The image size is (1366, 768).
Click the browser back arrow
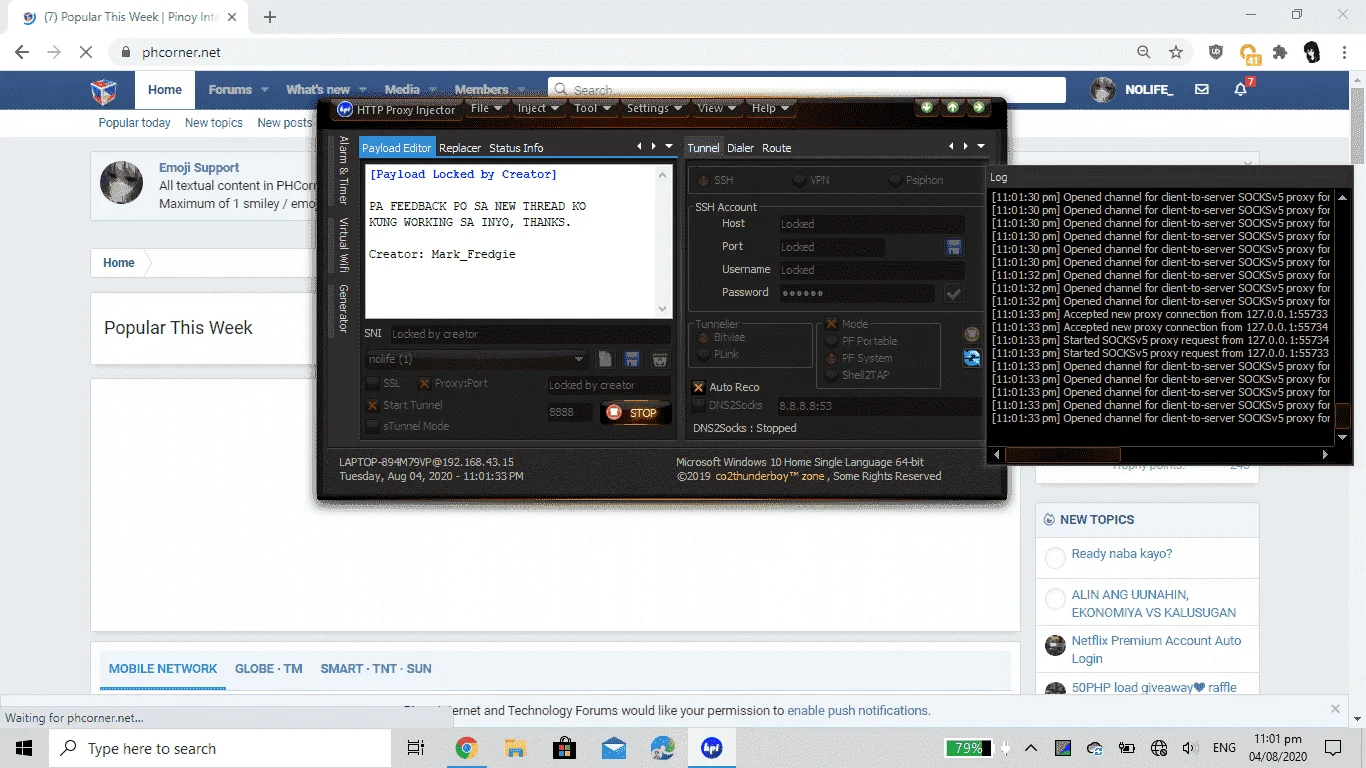point(22,52)
